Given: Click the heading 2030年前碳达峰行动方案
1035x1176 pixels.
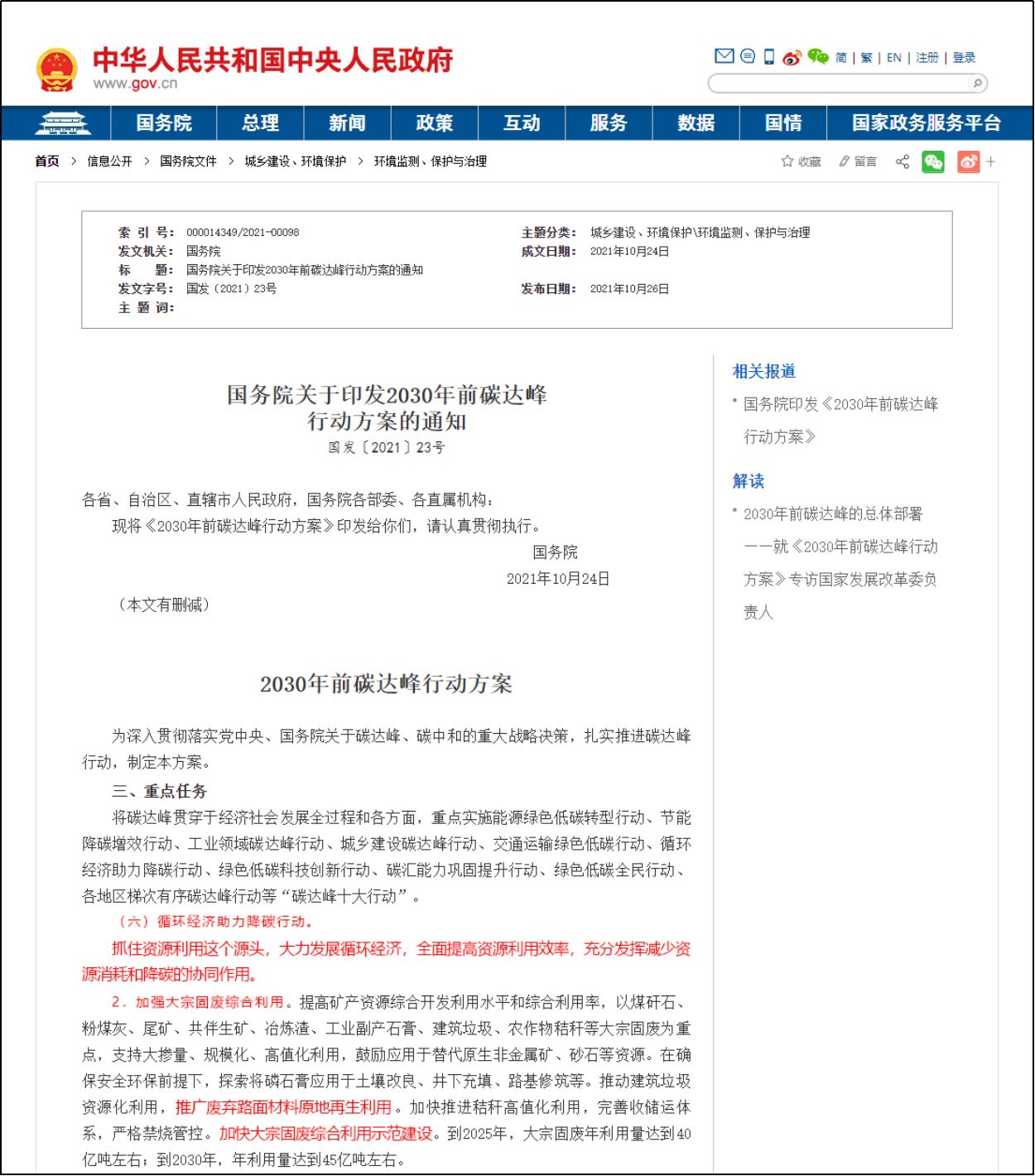Looking at the screenshot, I should 386,684.
